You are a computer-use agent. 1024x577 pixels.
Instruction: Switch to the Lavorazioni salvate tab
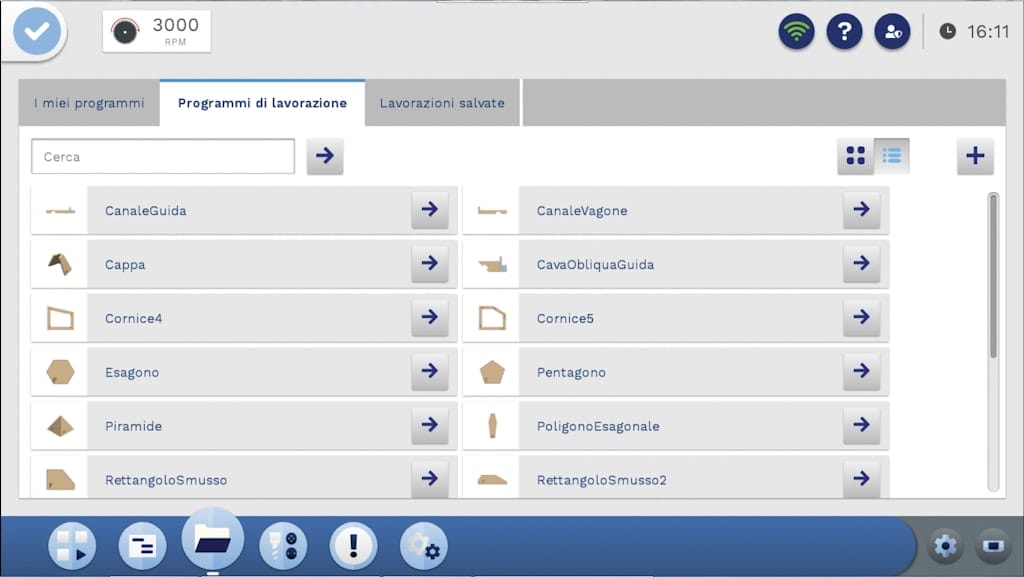pyautogui.click(x=442, y=103)
